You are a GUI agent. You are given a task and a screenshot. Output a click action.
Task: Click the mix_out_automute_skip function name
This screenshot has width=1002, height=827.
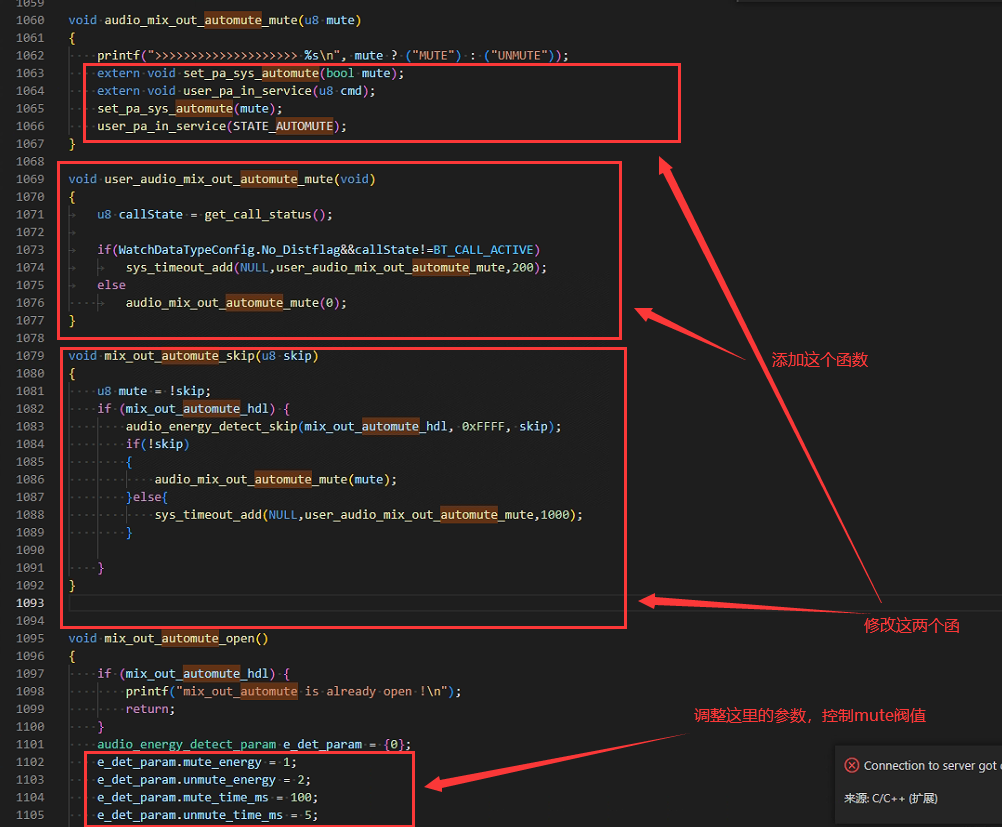179,356
